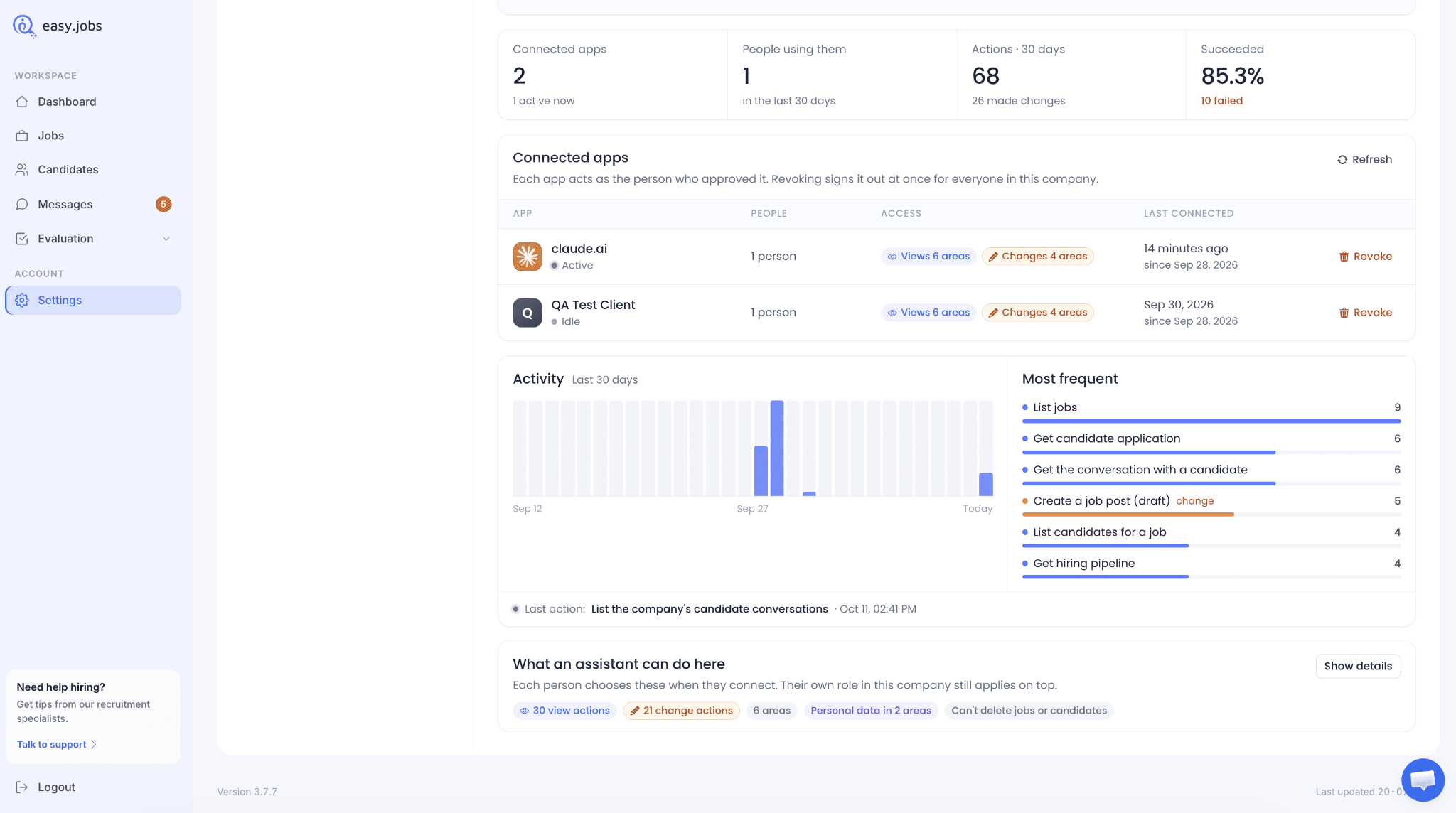Click the Evaluation checklist icon
Viewport: 1456px width, 813px height.
tap(22, 239)
